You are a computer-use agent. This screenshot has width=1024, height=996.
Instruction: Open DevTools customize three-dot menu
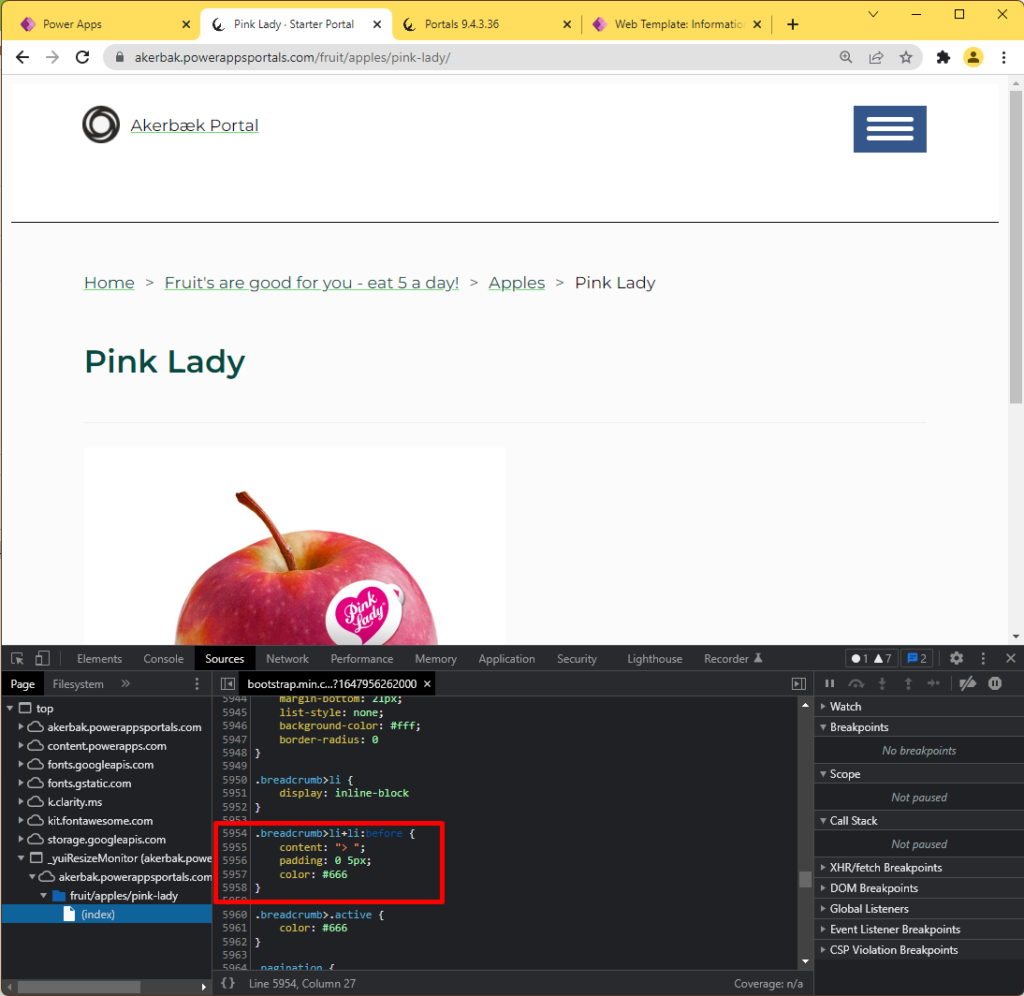pos(983,658)
